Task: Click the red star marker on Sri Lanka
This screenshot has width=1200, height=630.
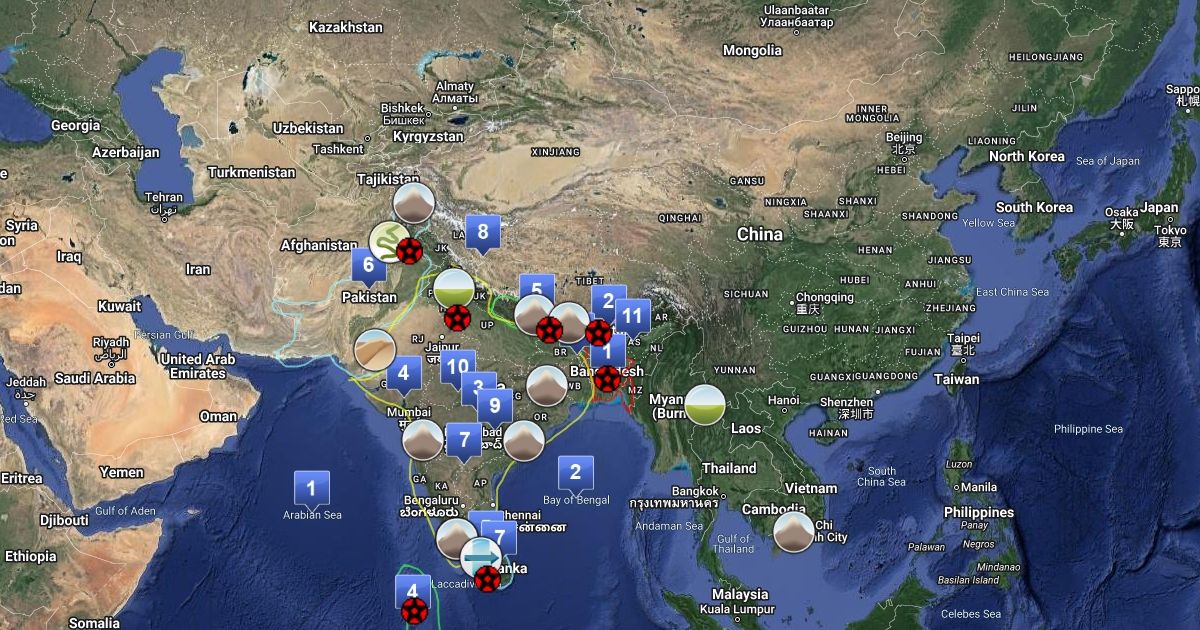Action: tap(487, 579)
